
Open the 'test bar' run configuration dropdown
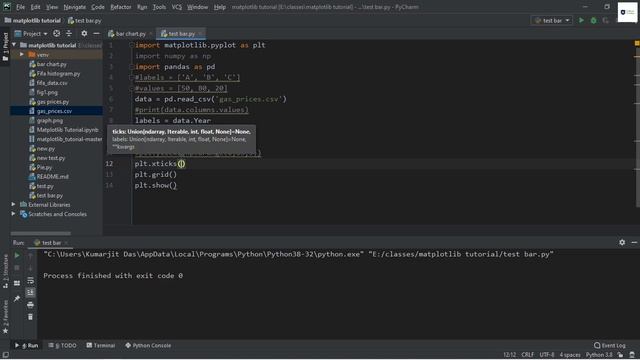[x=552, y=20]
